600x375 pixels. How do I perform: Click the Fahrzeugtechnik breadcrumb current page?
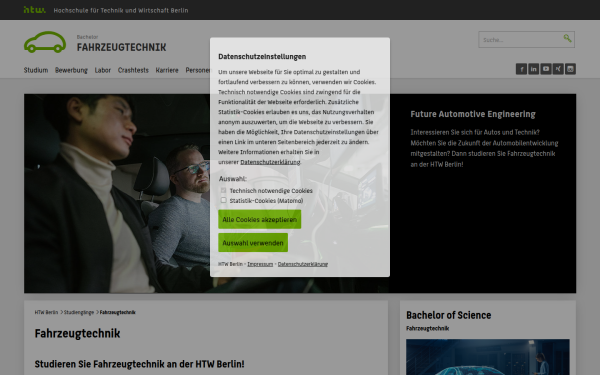(117, 312)
